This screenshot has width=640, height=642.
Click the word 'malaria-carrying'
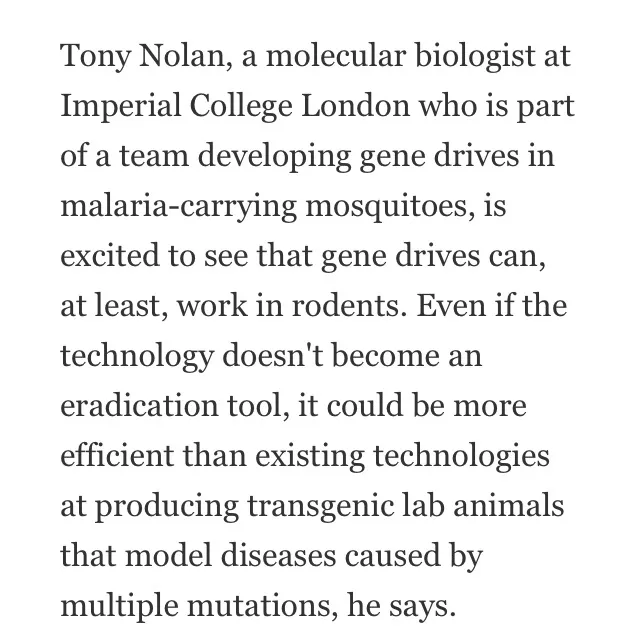[x=178, y=206]
